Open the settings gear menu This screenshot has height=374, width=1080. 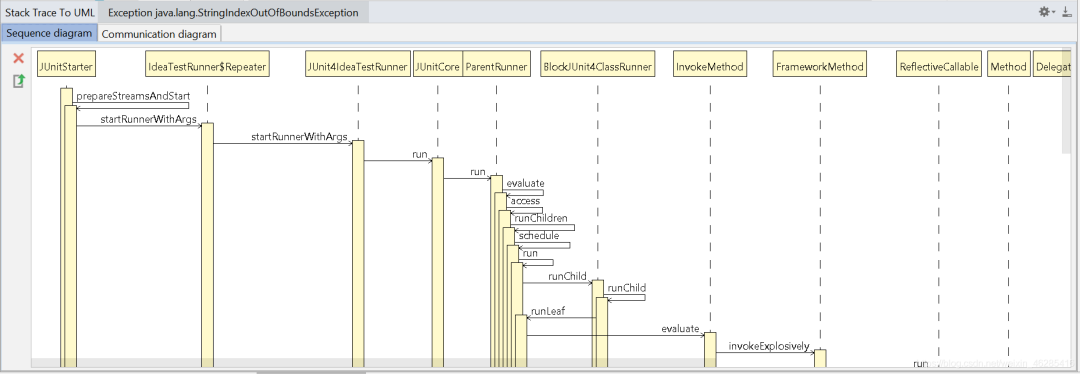point(1046,12)
